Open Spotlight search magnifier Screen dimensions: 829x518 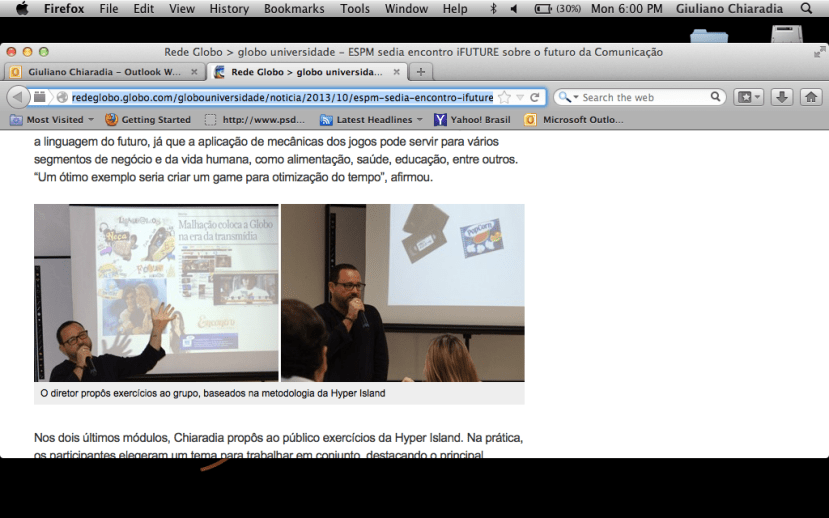[x=806, y=8]
